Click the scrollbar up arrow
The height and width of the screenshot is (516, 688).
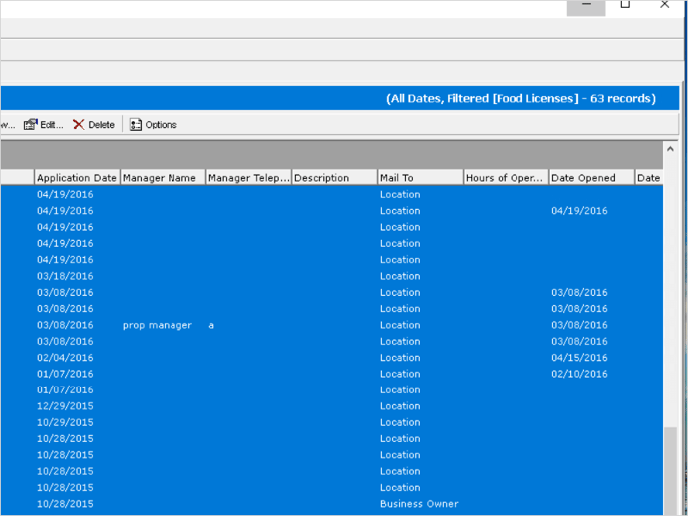click(670, 149)
